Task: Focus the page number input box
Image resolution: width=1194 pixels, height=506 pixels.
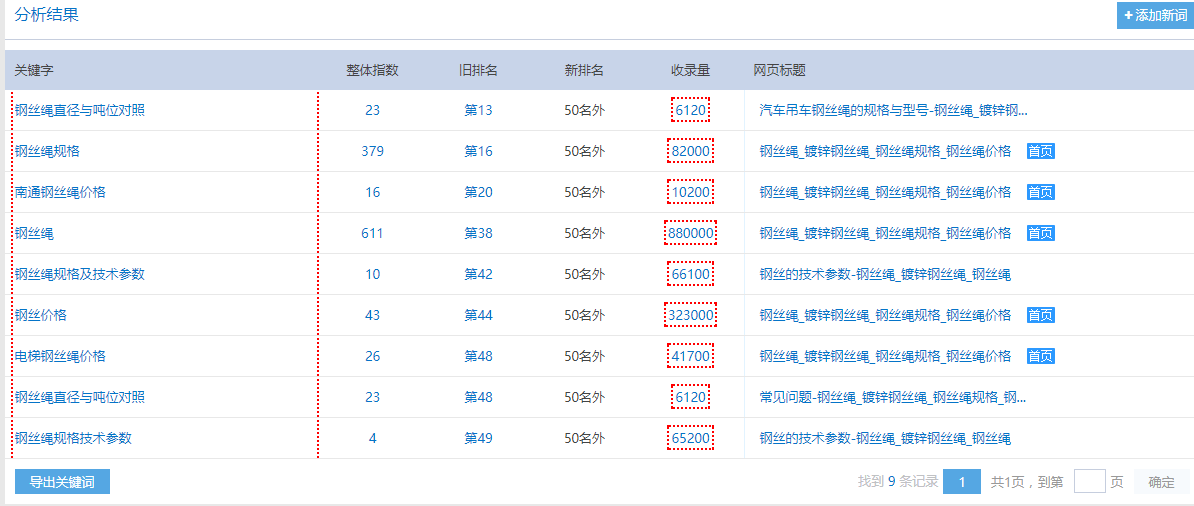Action: (x=1089, y=482)
